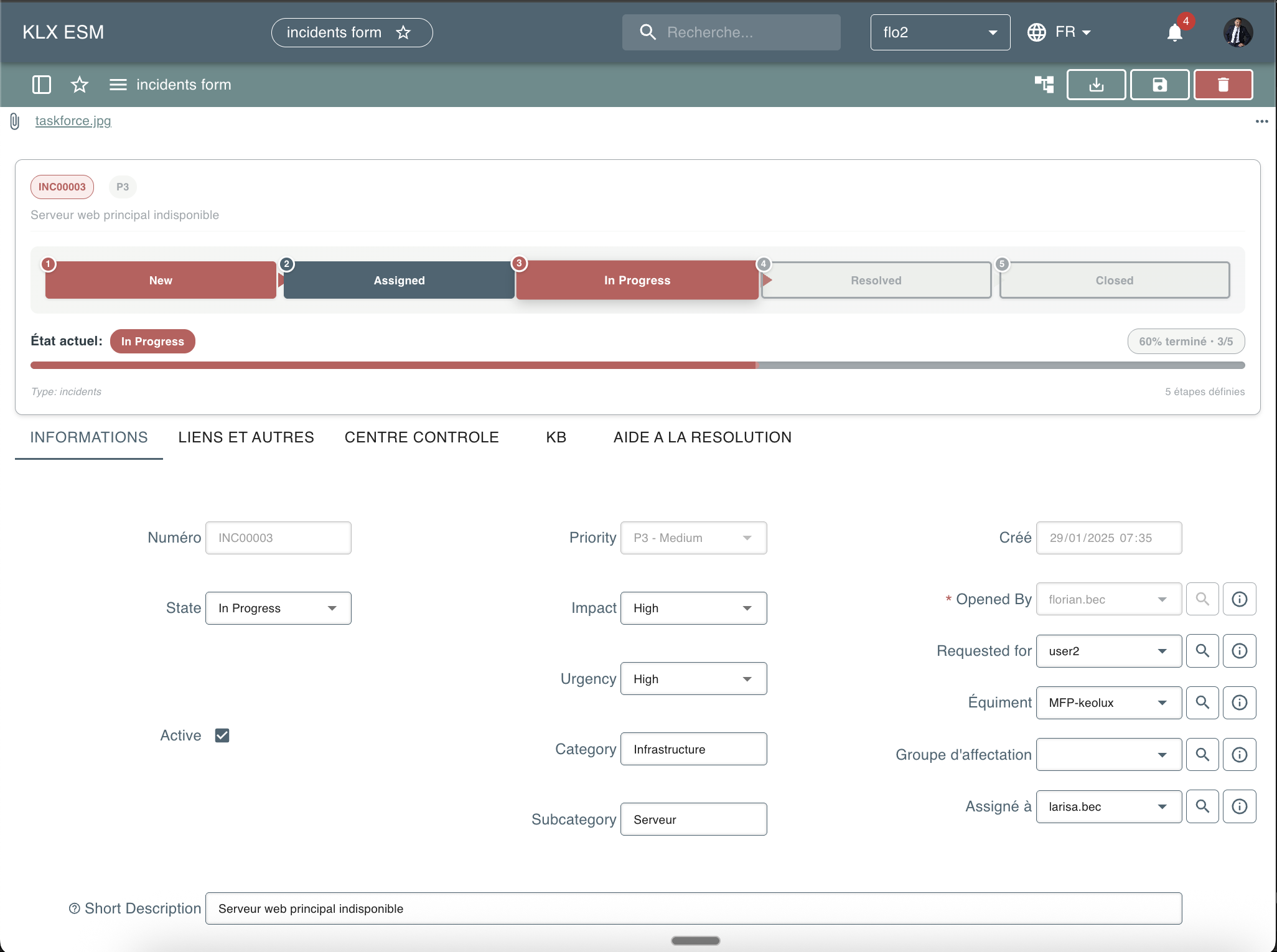This screenshot has width=1277, height=952.
Task: Open the hierarchy tree icon
Action: tap(1044, 85)
